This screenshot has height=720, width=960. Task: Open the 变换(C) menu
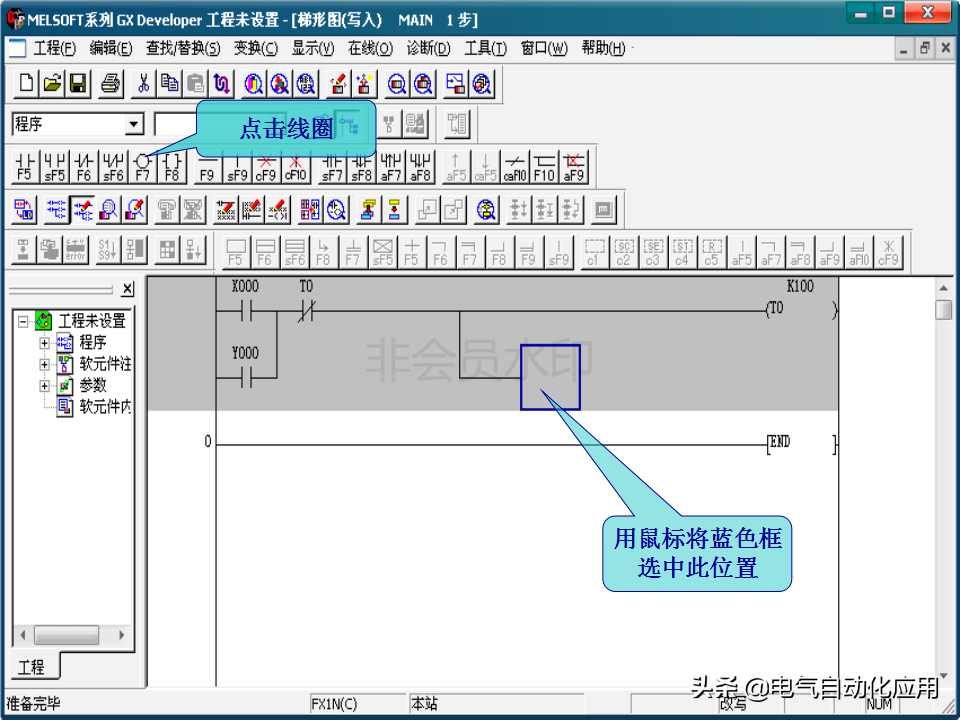tap(255, 48)
